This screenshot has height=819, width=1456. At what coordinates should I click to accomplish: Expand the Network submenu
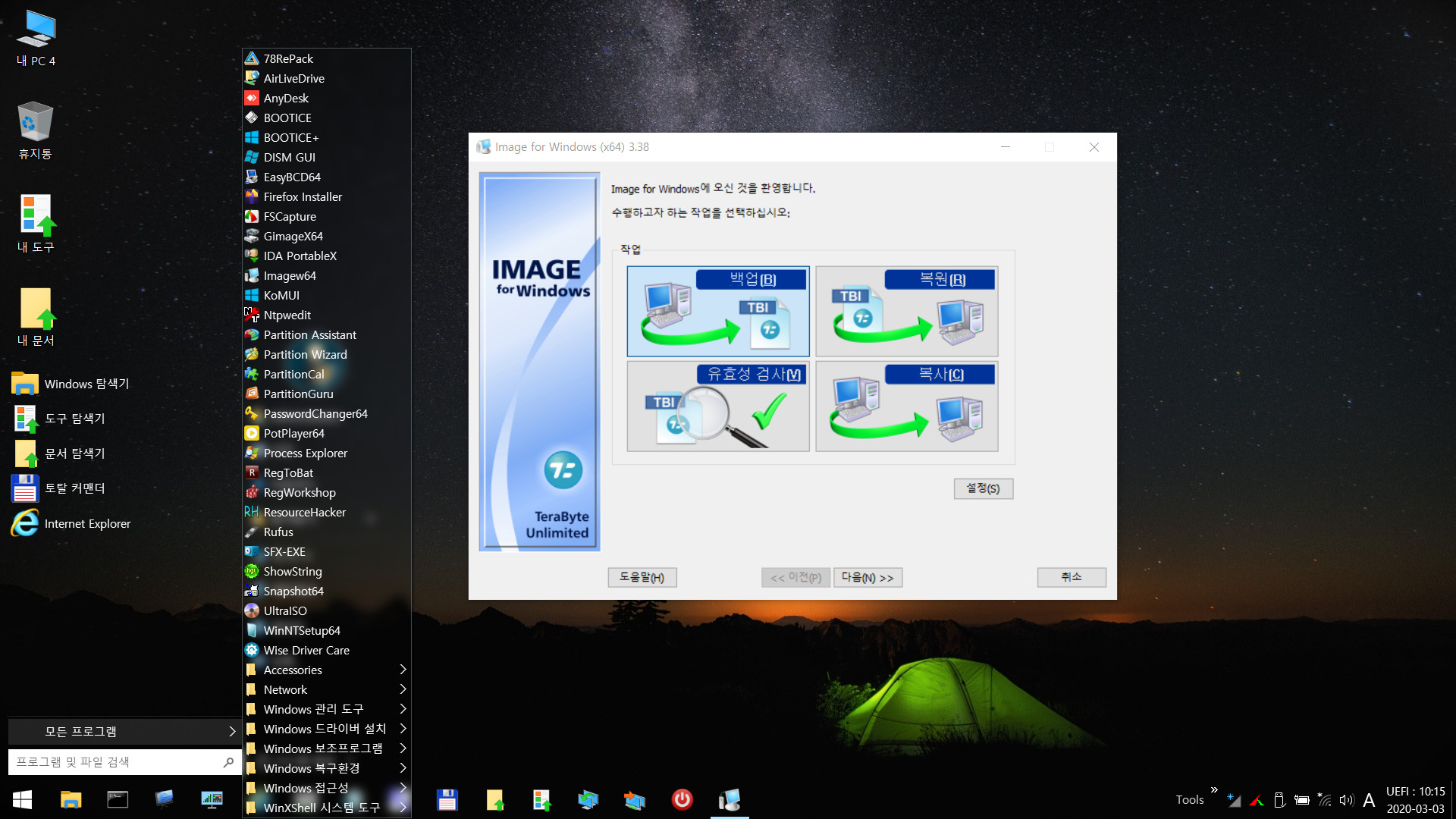pyautogui.click(x=327, y=689)
